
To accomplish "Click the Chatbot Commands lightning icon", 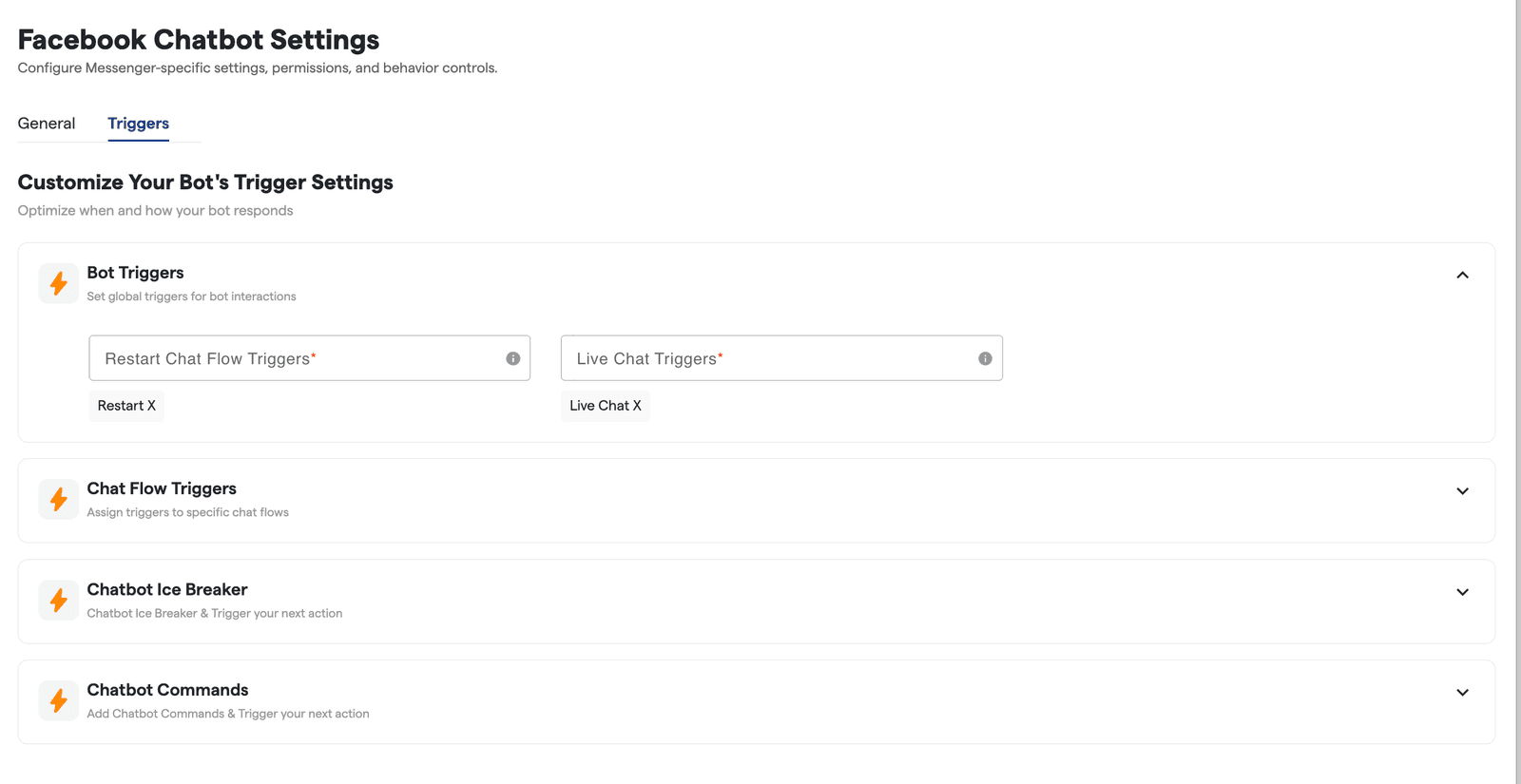I will (59, 701).
